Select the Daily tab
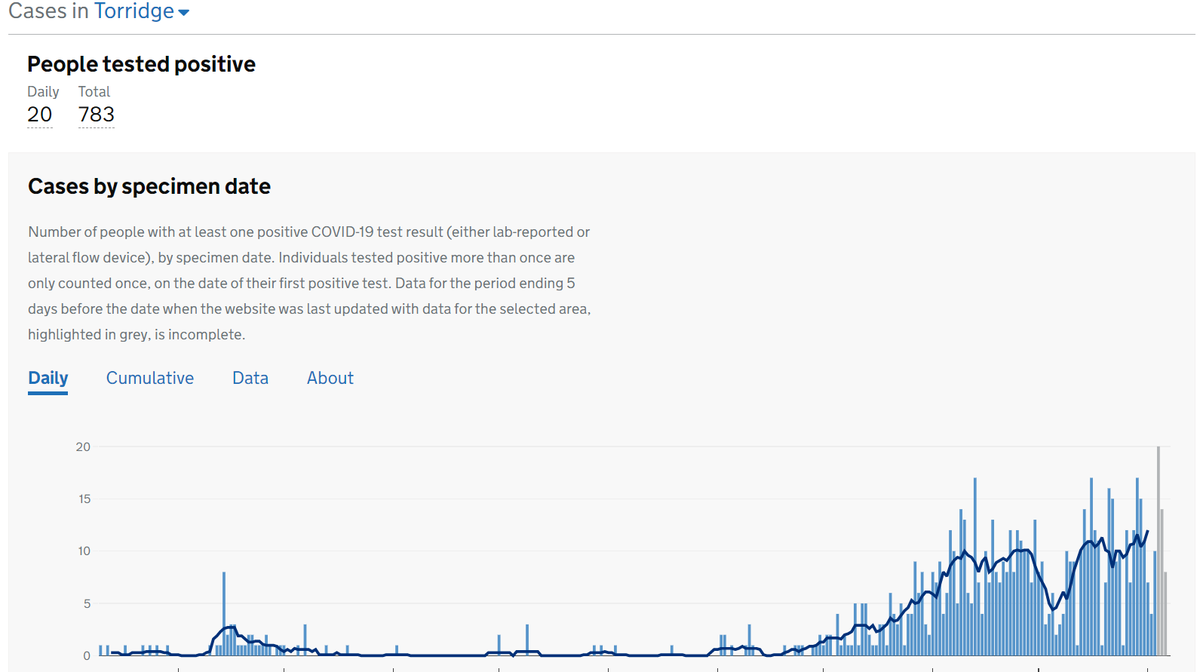The image size is (1200, 672). (x=48, y=378)
